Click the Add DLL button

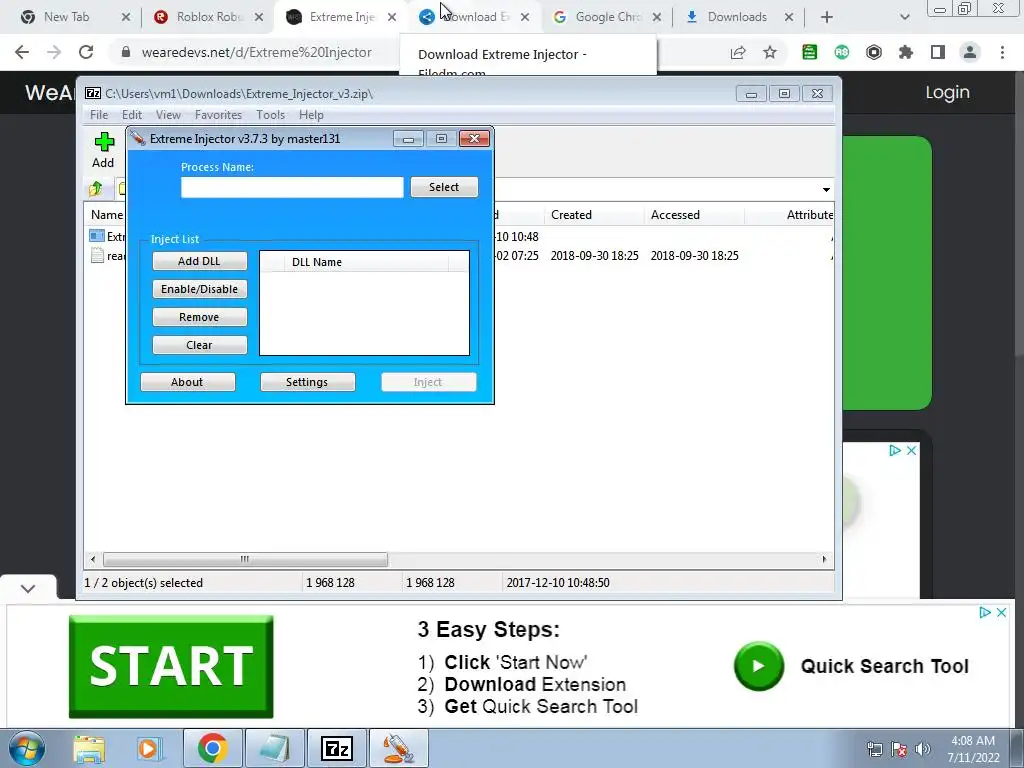click(x=199, y=261)
